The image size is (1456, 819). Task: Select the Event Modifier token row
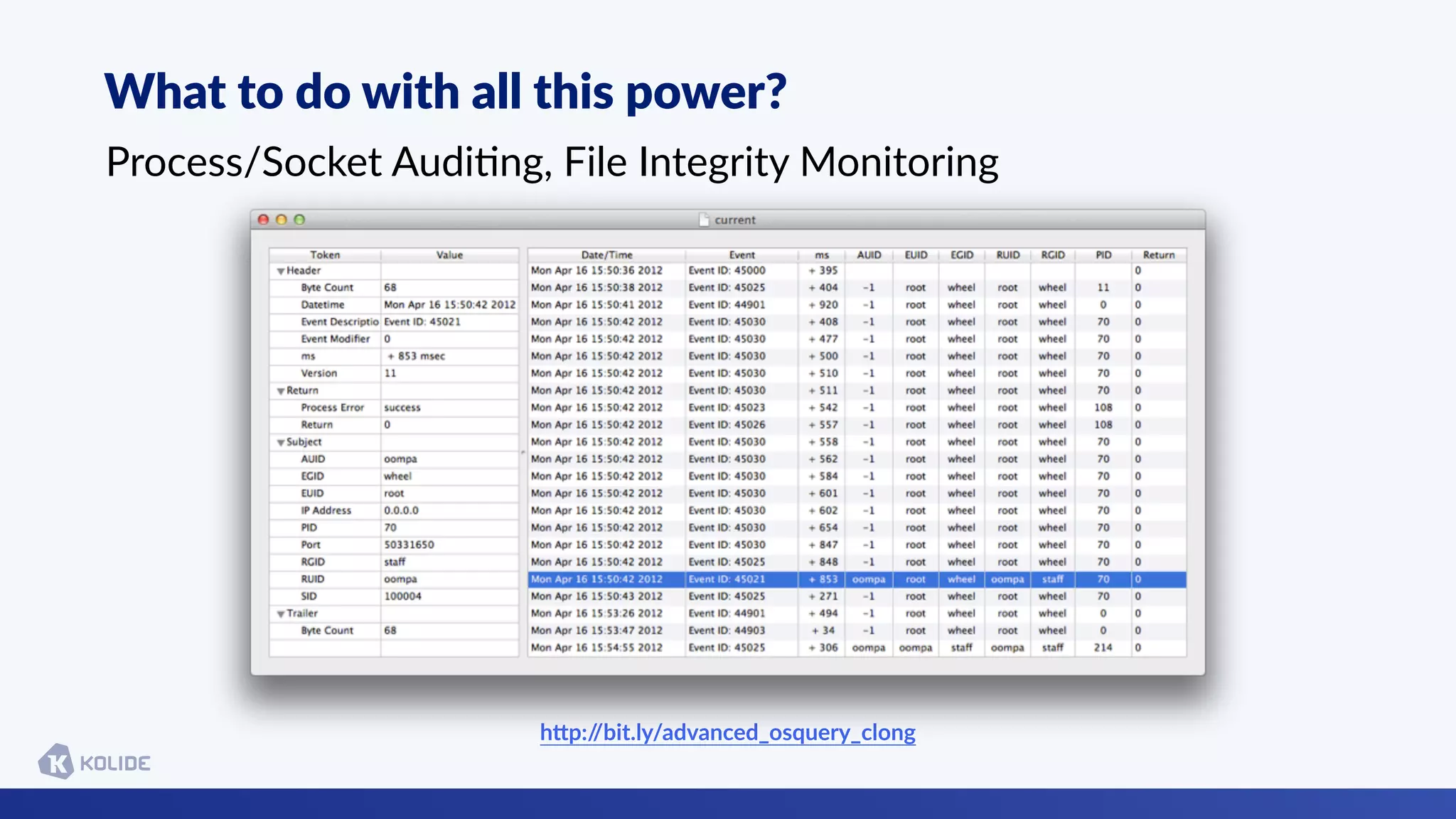coord(394,339)
